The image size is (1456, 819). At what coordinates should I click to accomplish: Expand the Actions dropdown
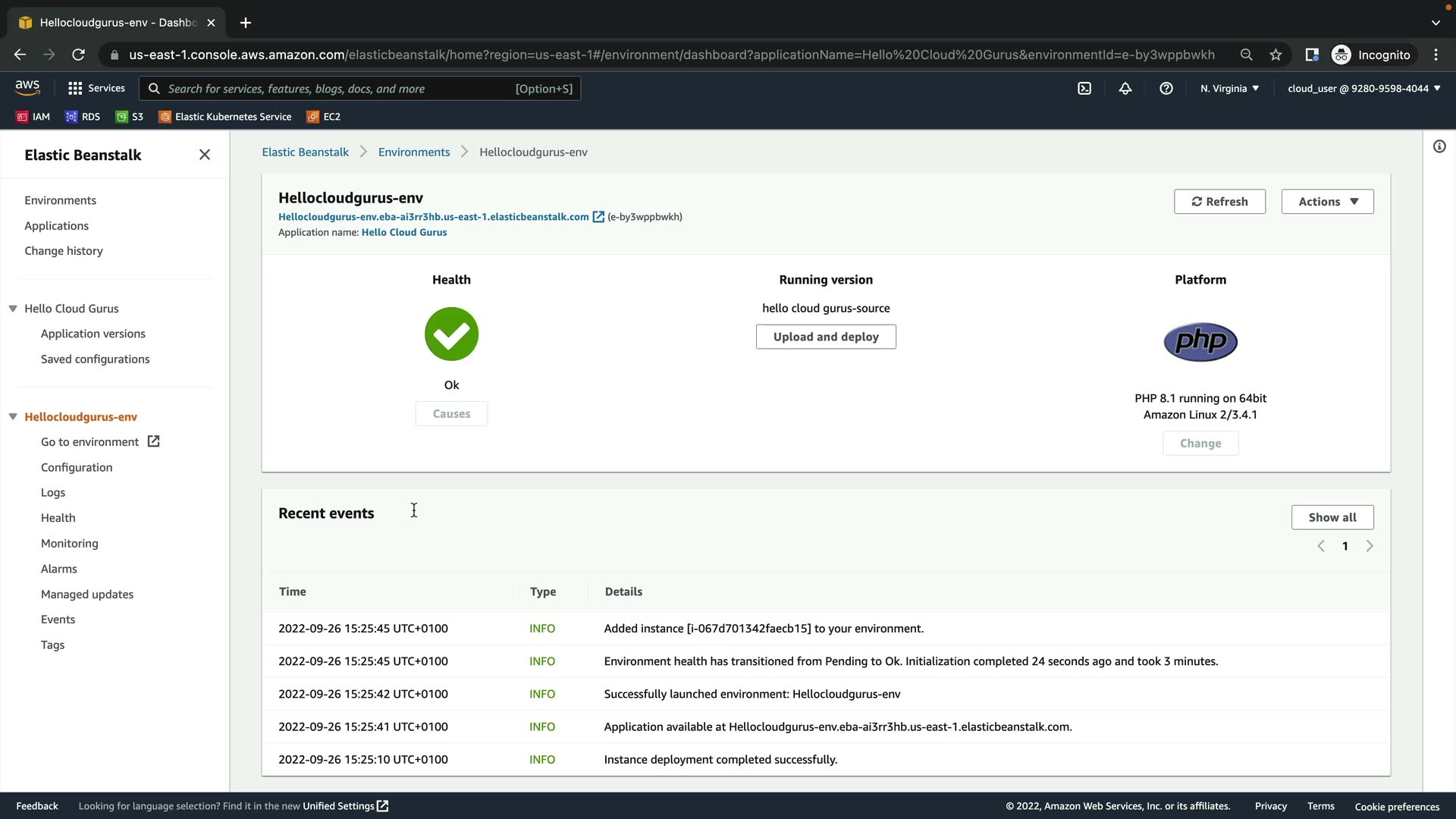(1327, 202)
